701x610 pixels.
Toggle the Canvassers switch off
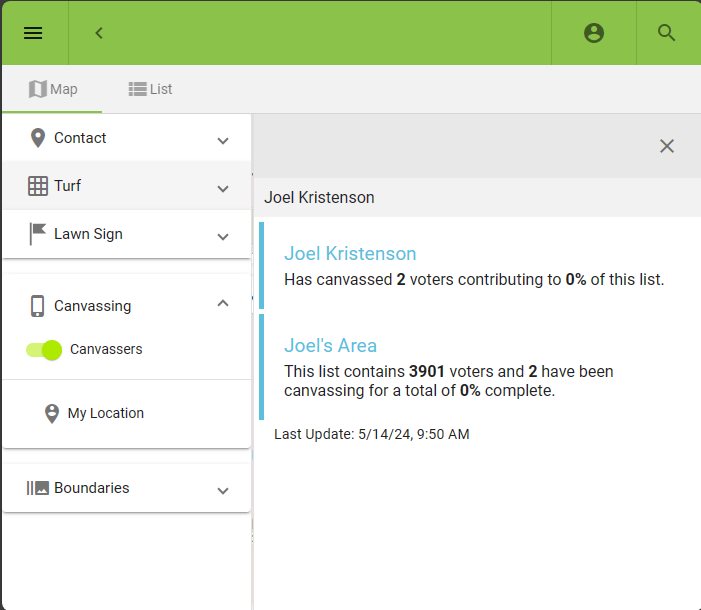(45, 350)
